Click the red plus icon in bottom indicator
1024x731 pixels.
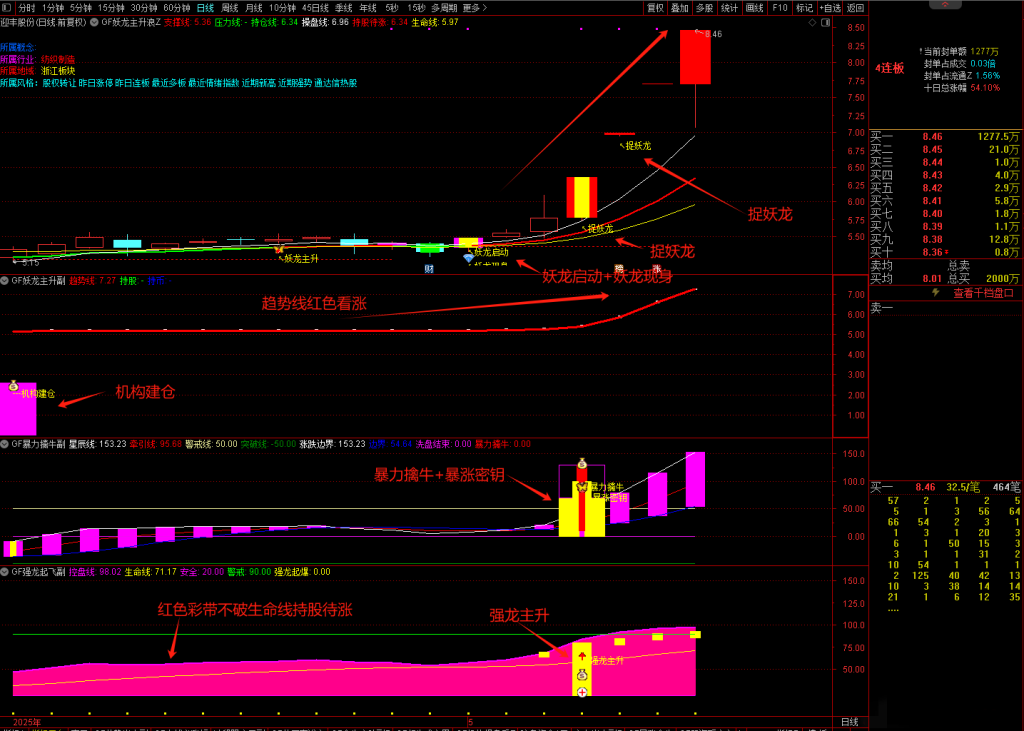click(x=582, y=692)
